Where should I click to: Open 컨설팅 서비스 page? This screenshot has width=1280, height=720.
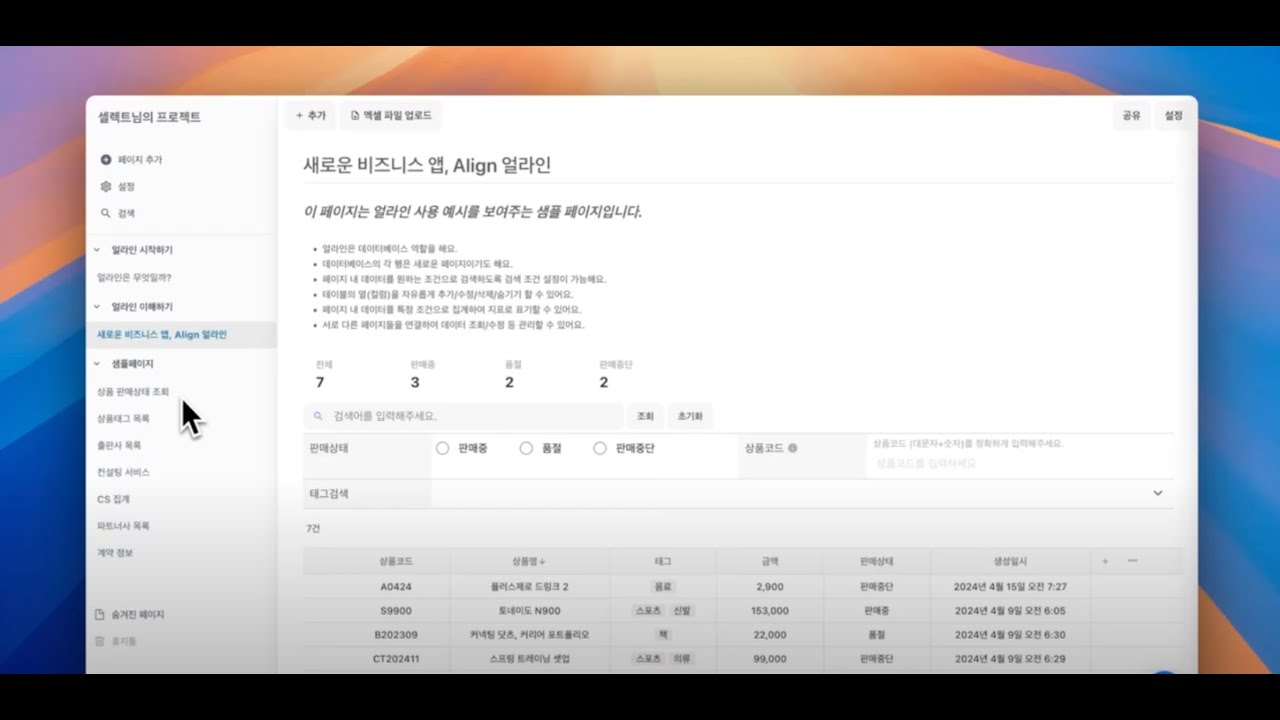pyautogui.click(x=123, y=472)
